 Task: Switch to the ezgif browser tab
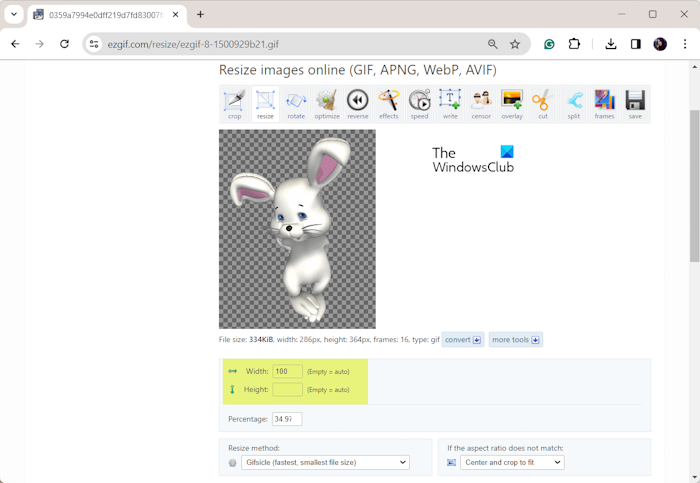click(98, 15)
